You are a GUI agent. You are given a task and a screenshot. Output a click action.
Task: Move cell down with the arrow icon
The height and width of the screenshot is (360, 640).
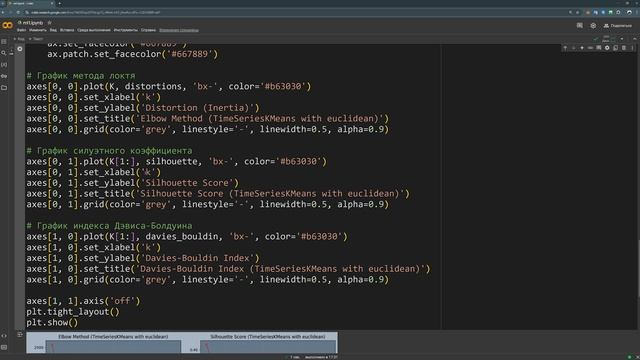pos(573,48)
